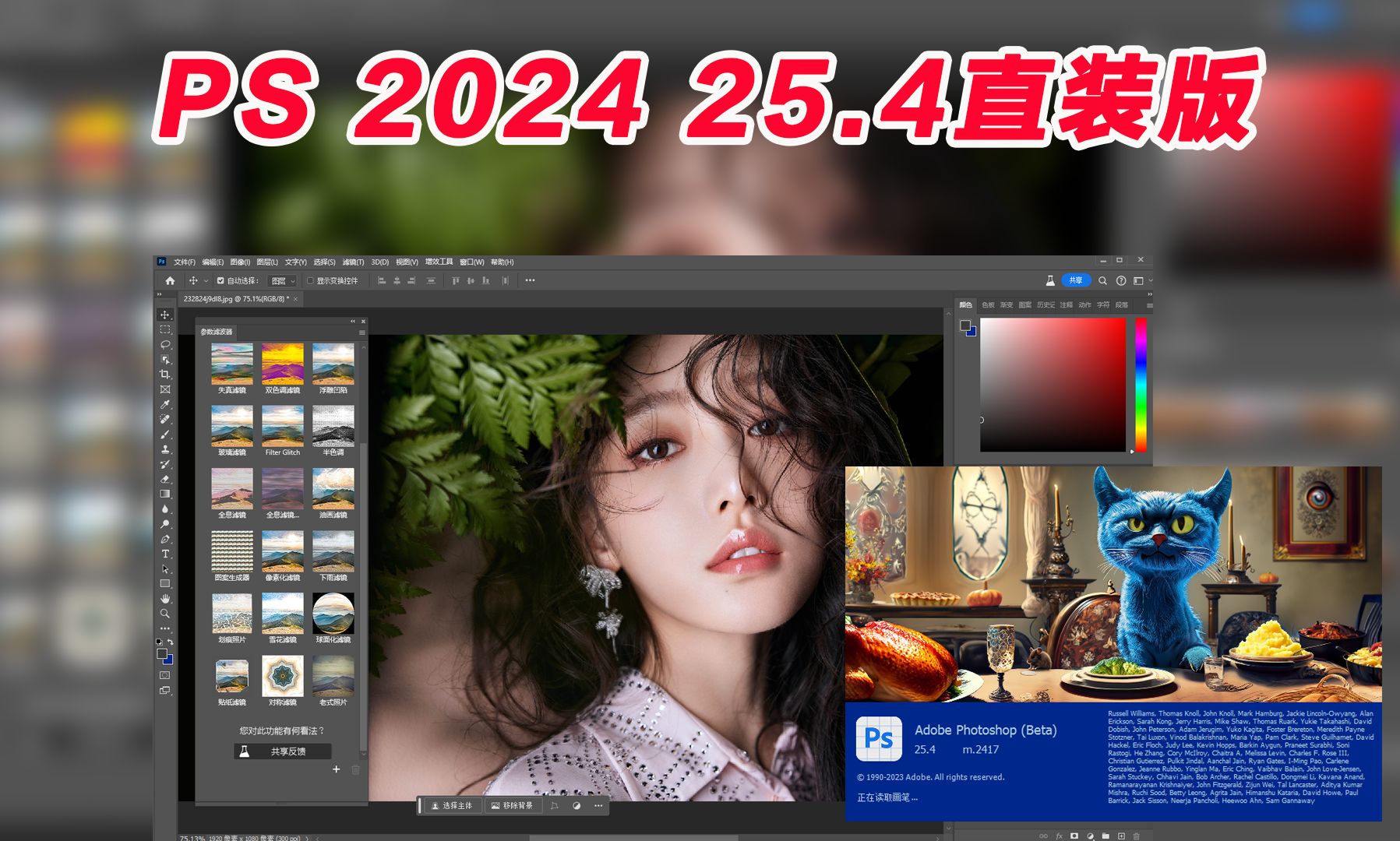Select the Move tool in toolbox
Image resolution: width=1400 pixels, height=841 pixels.
tap(165, 315)
